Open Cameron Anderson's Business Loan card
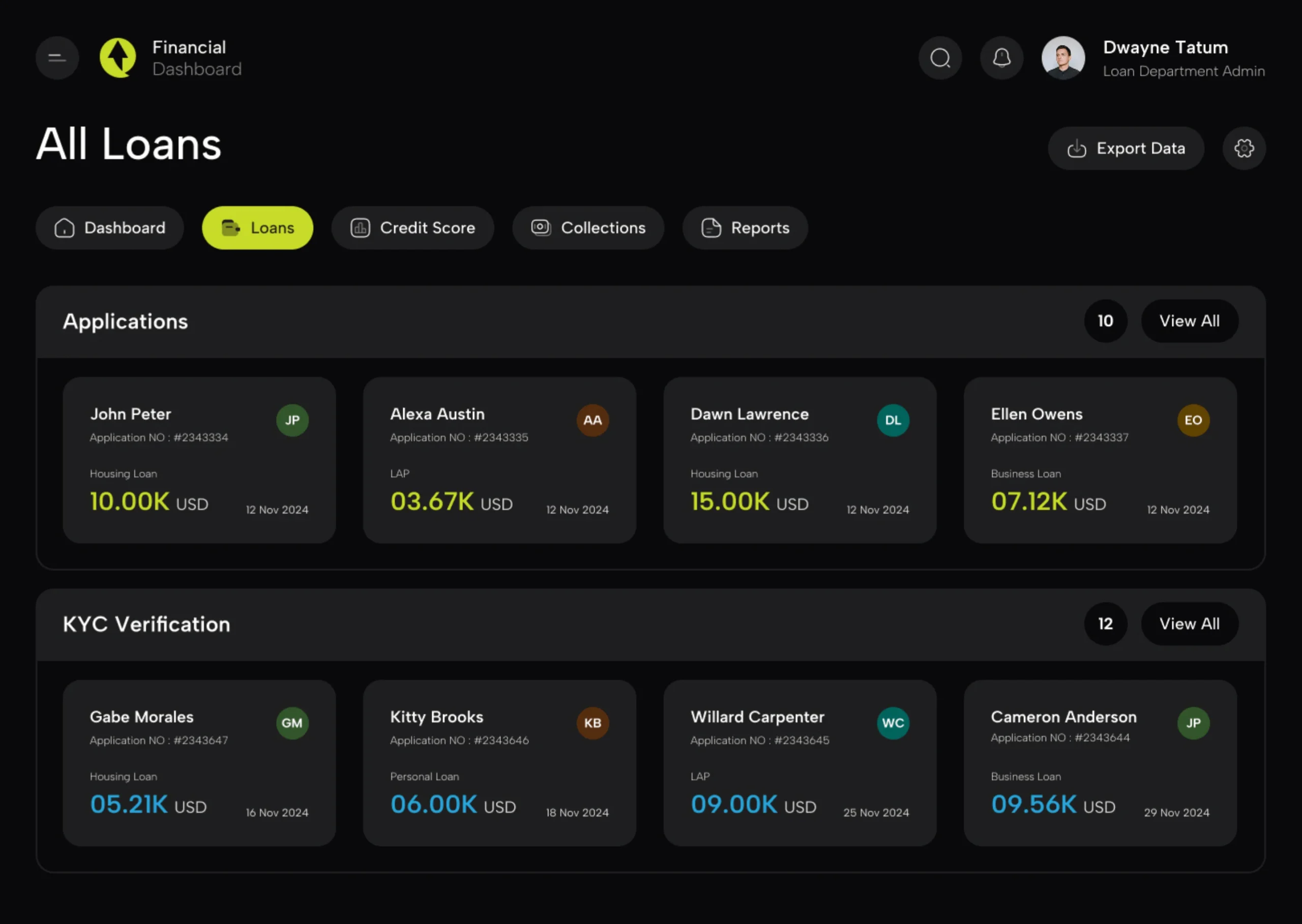This screenshot has height=924, width=1302. 1100,763
